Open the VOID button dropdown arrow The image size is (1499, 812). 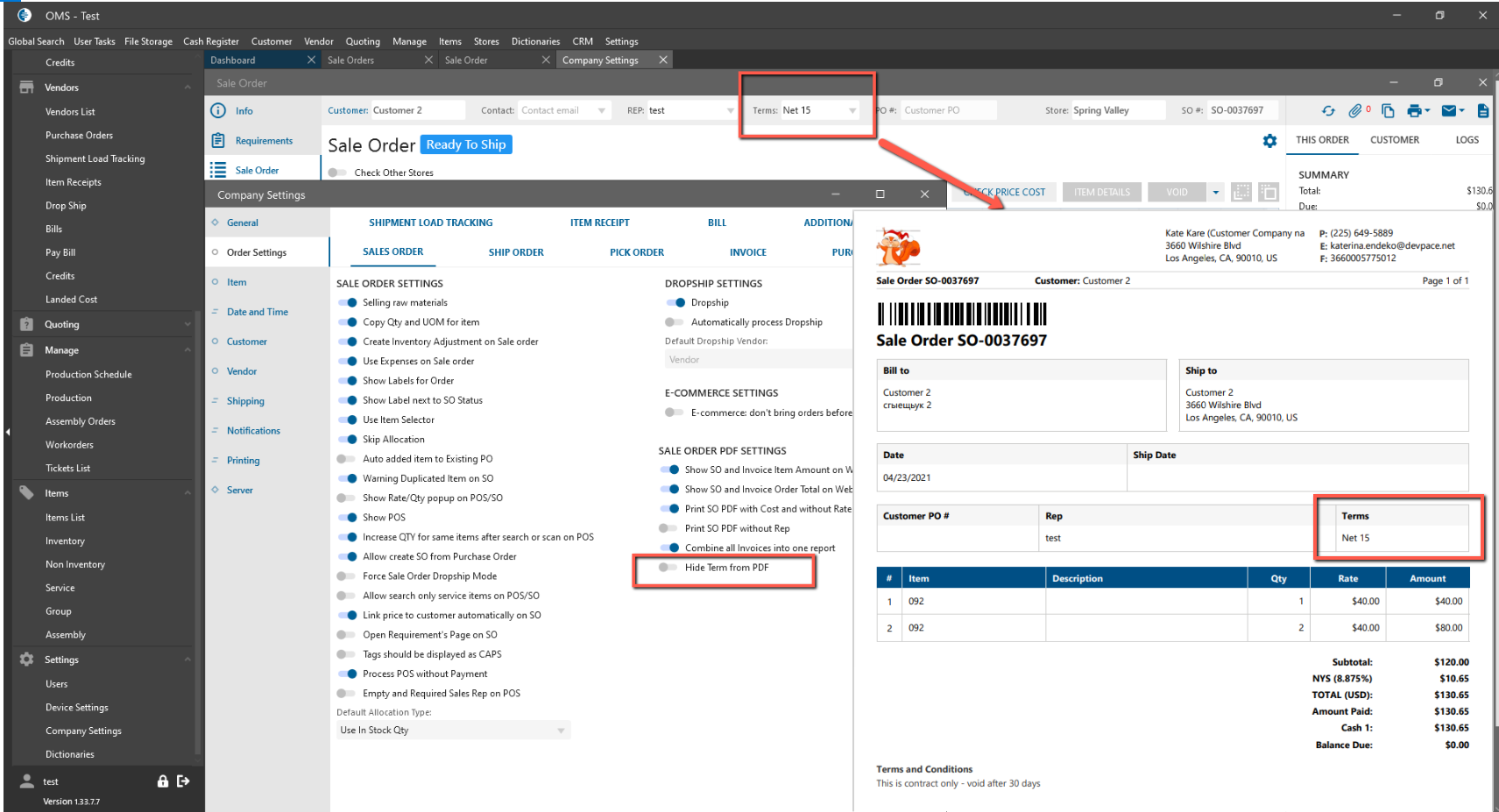coord(1216,192)
